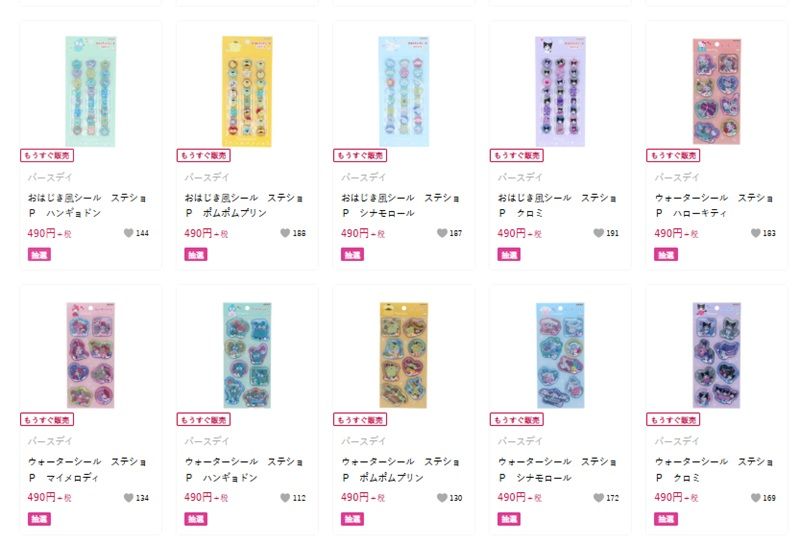This screenshot has width=800, height=543.
Task: Open the ウォーターシール シナモロール product title
Action: (557, 470)
